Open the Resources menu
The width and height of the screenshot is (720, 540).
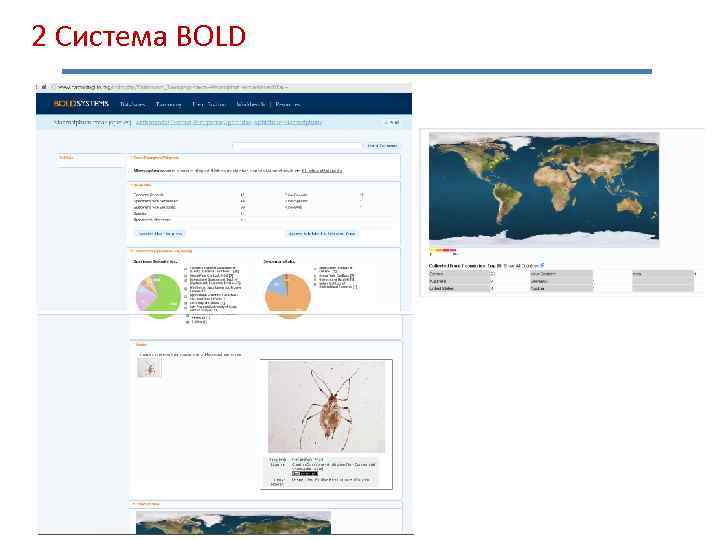click(x=288, y=104)
